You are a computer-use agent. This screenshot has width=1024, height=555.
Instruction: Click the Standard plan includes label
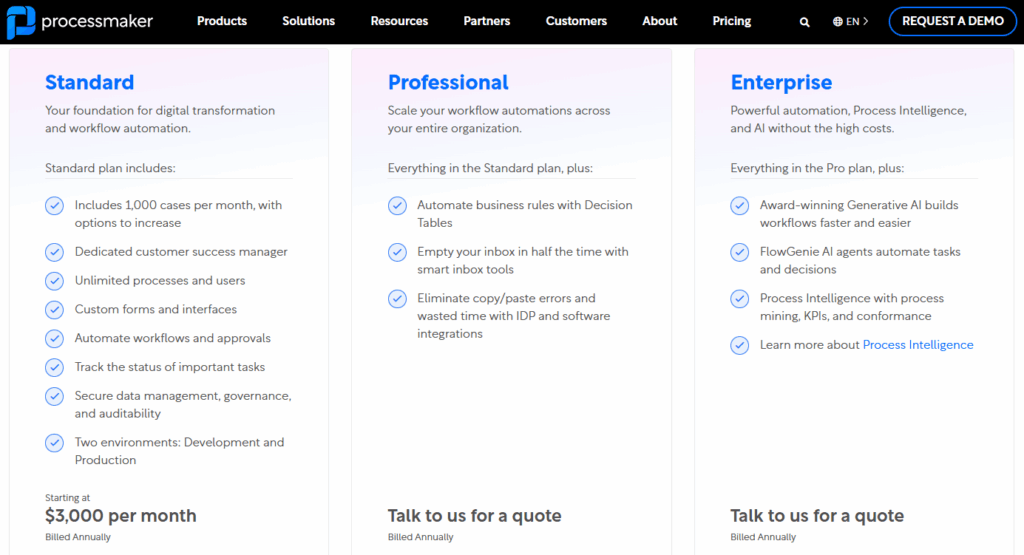pos(110,168)
